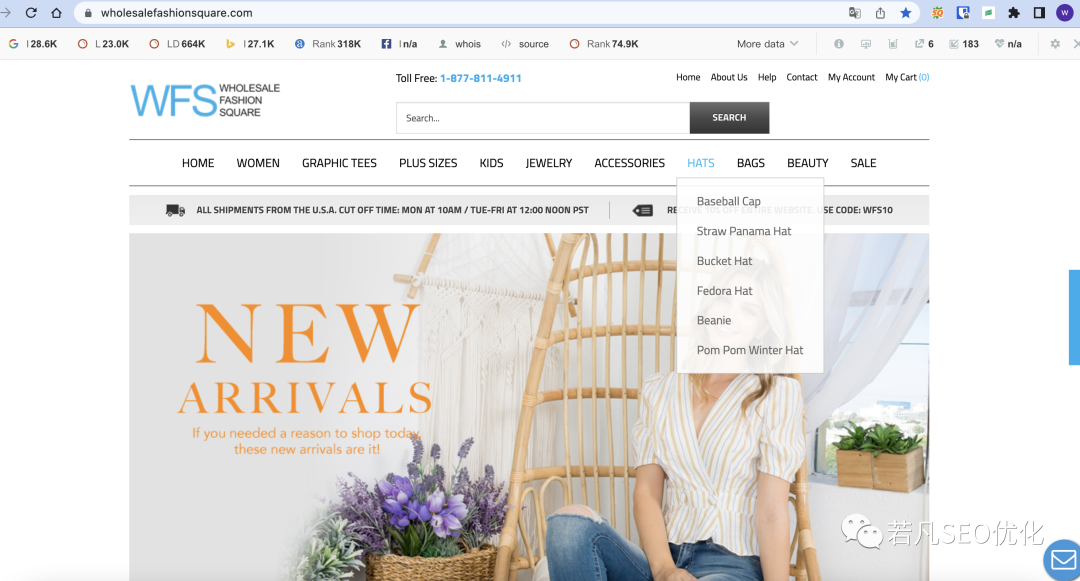Click the HATS menu item
Screen dimensions: 1080x581
(700, 163)
